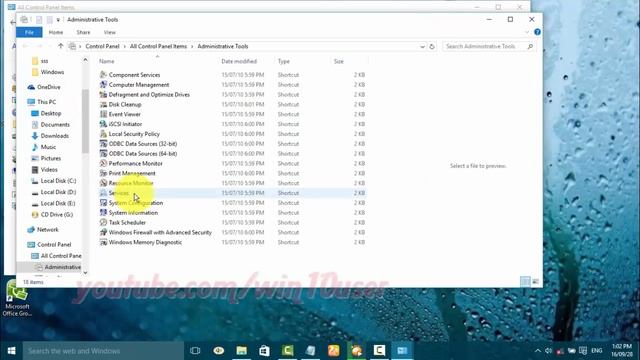Refresh the Administrative Tools folder view
640x360 pixels.
click(432, 47)
